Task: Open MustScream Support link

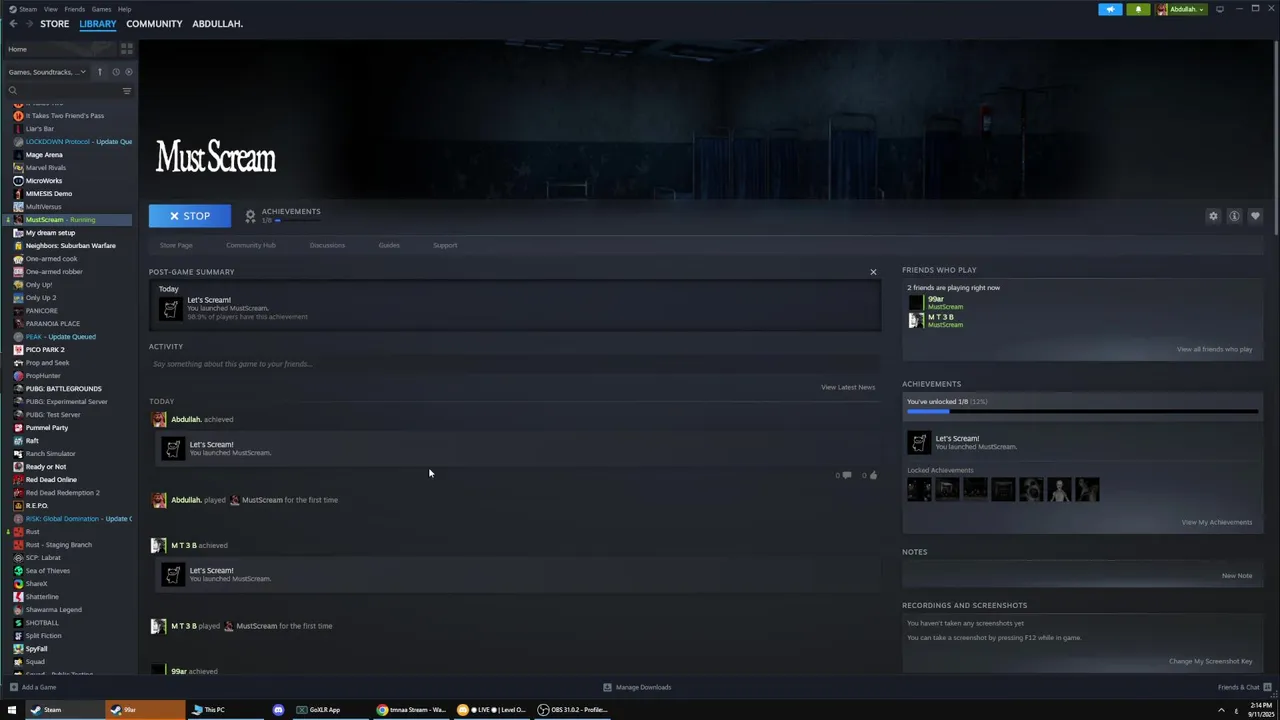Action: tap(445, 245)
